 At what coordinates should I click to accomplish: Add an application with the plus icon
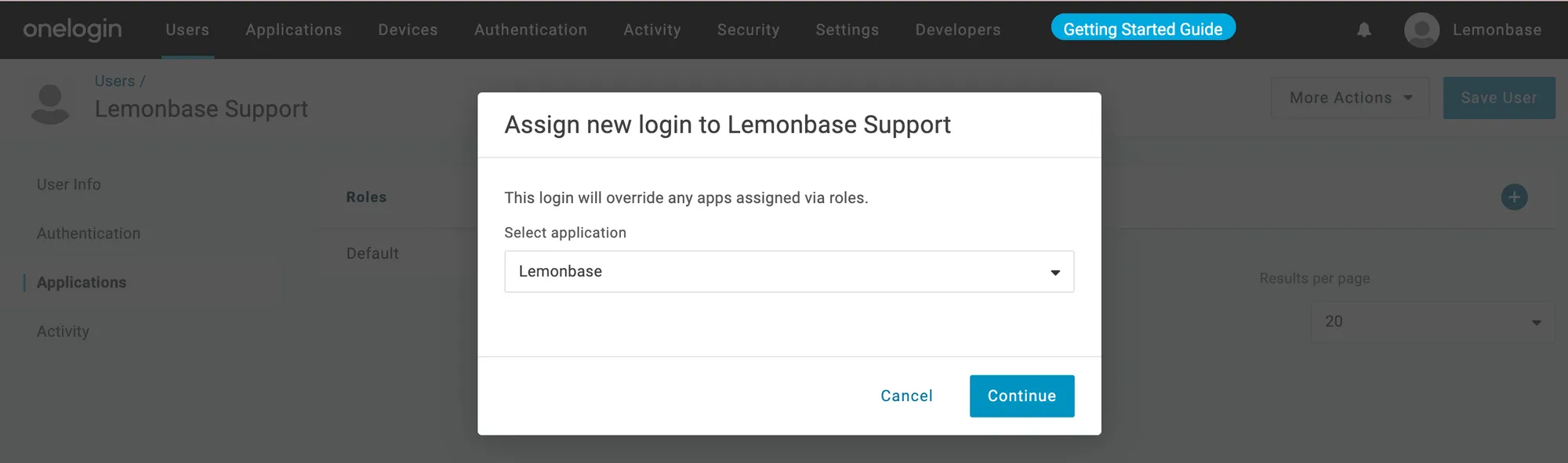coord(1514,197)
